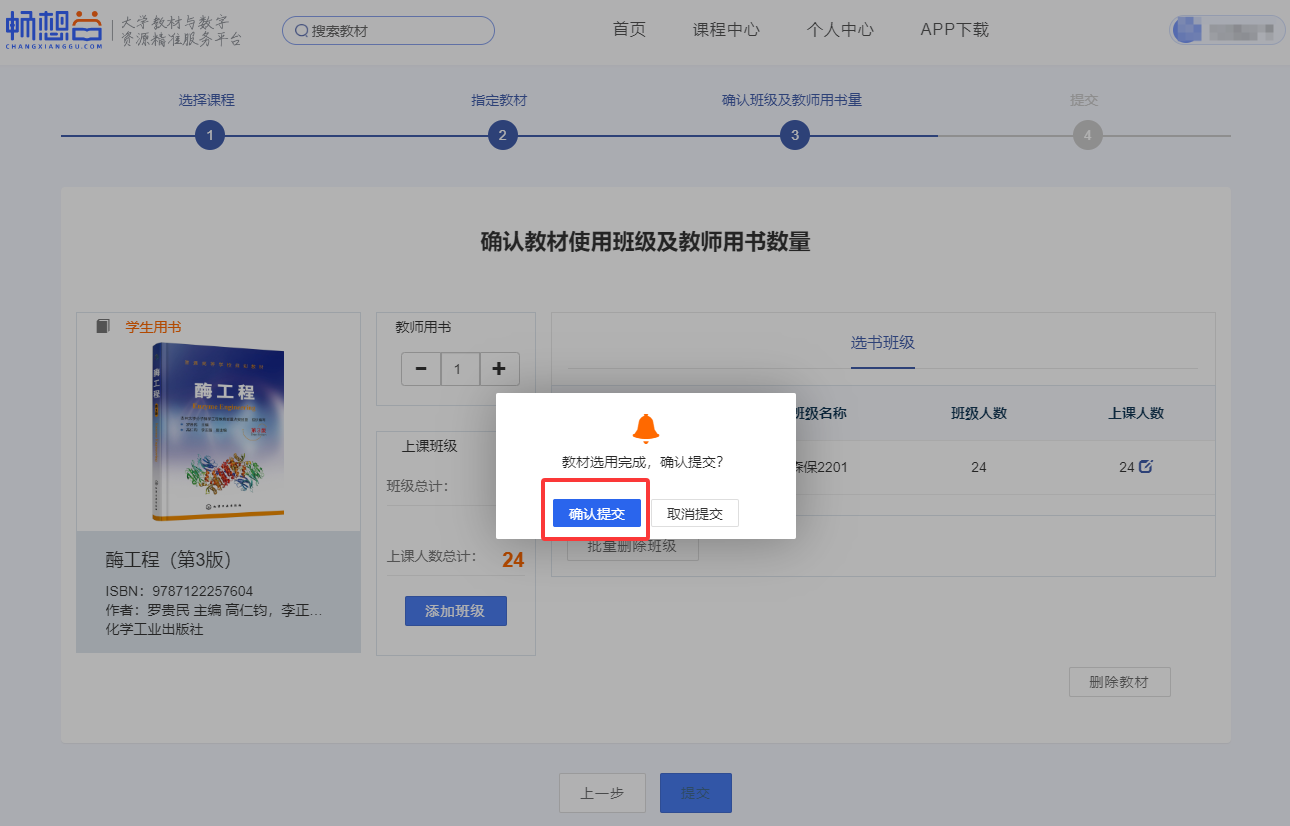Click the magnifier icon in search box
Image resolution: width=1290 pixels, height=826 pixels.
[x=301, y=31]
